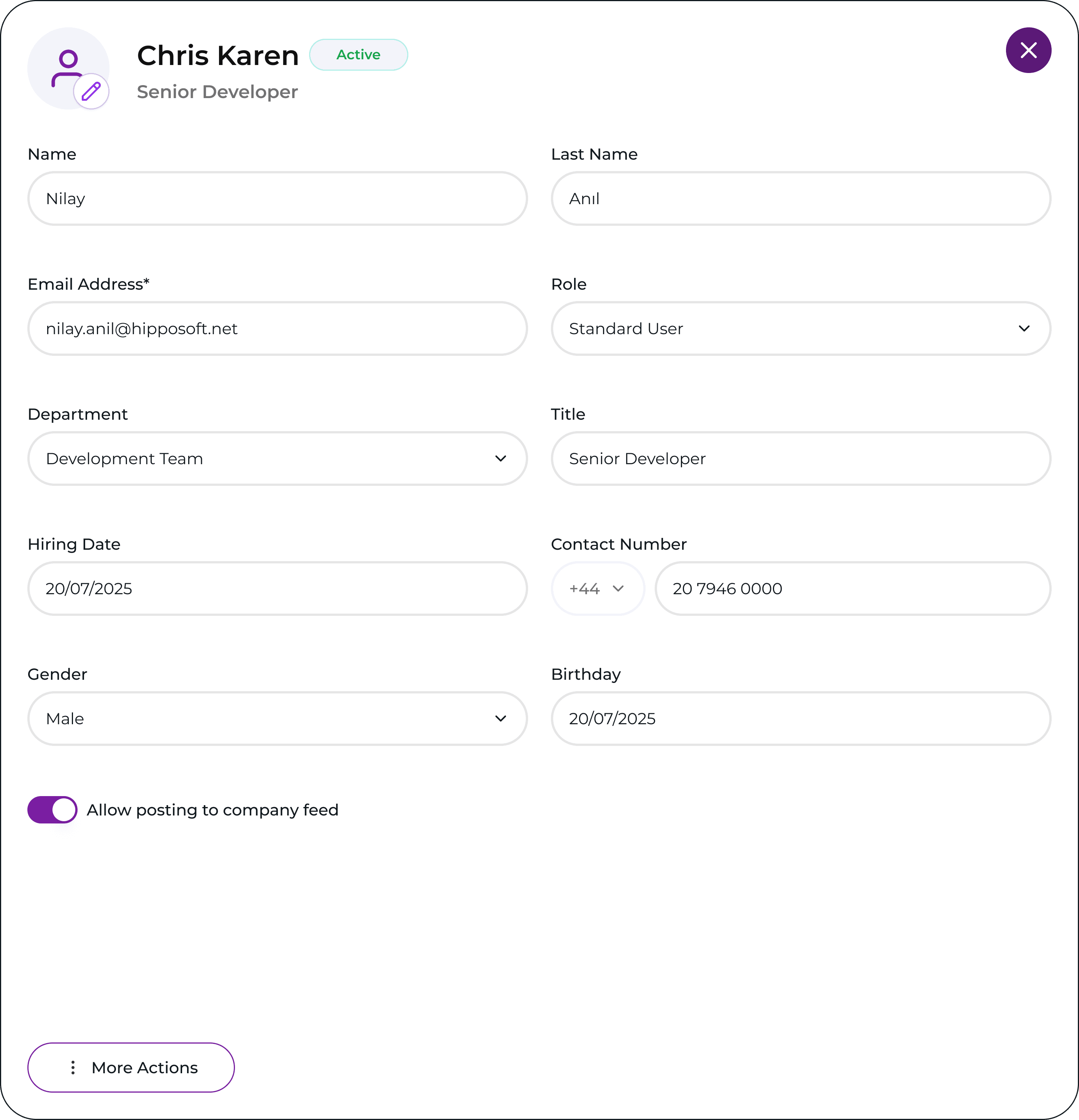Open the +44 country code selector
This screenshot has width=1079, height=1120.
597,589
